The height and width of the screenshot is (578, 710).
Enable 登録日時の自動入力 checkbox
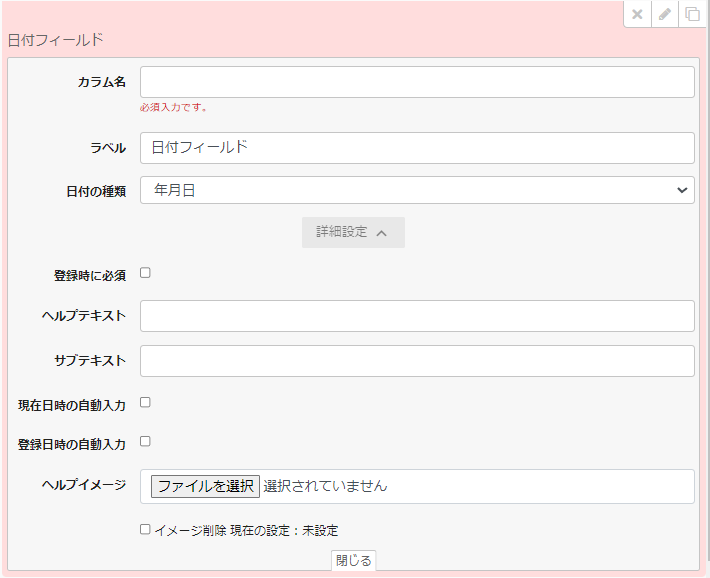[145, 441]
